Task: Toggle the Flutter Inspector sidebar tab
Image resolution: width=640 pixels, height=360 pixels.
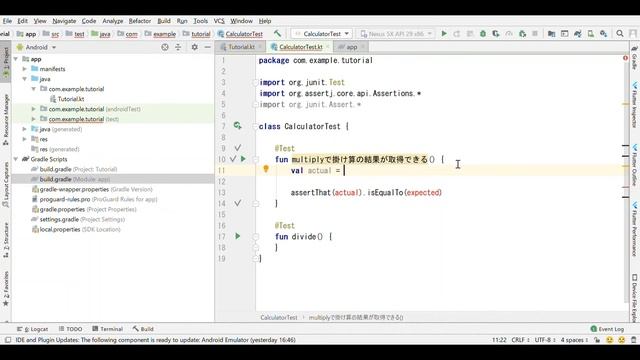Action: click(x=635, y=105)
